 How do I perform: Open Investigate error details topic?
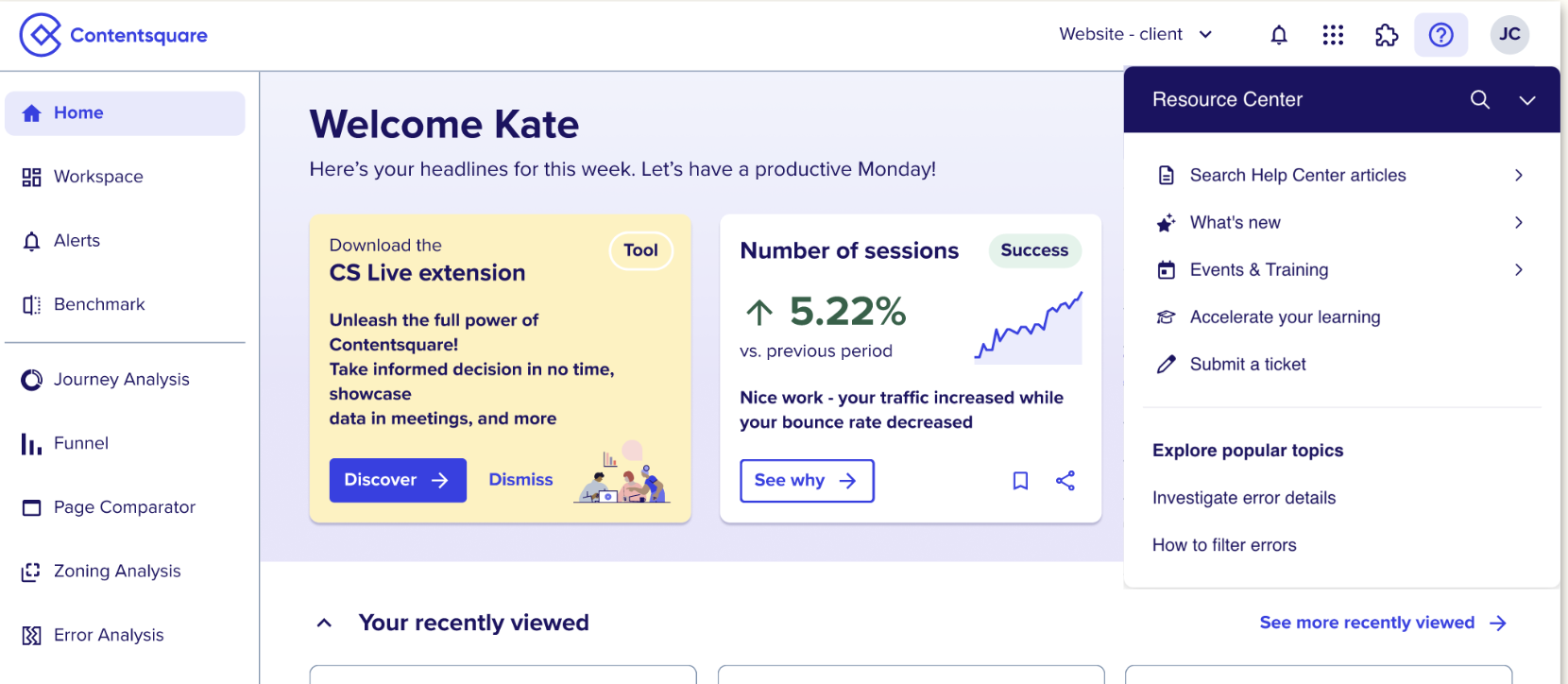pyautogui.click(x=1244, y=498)
